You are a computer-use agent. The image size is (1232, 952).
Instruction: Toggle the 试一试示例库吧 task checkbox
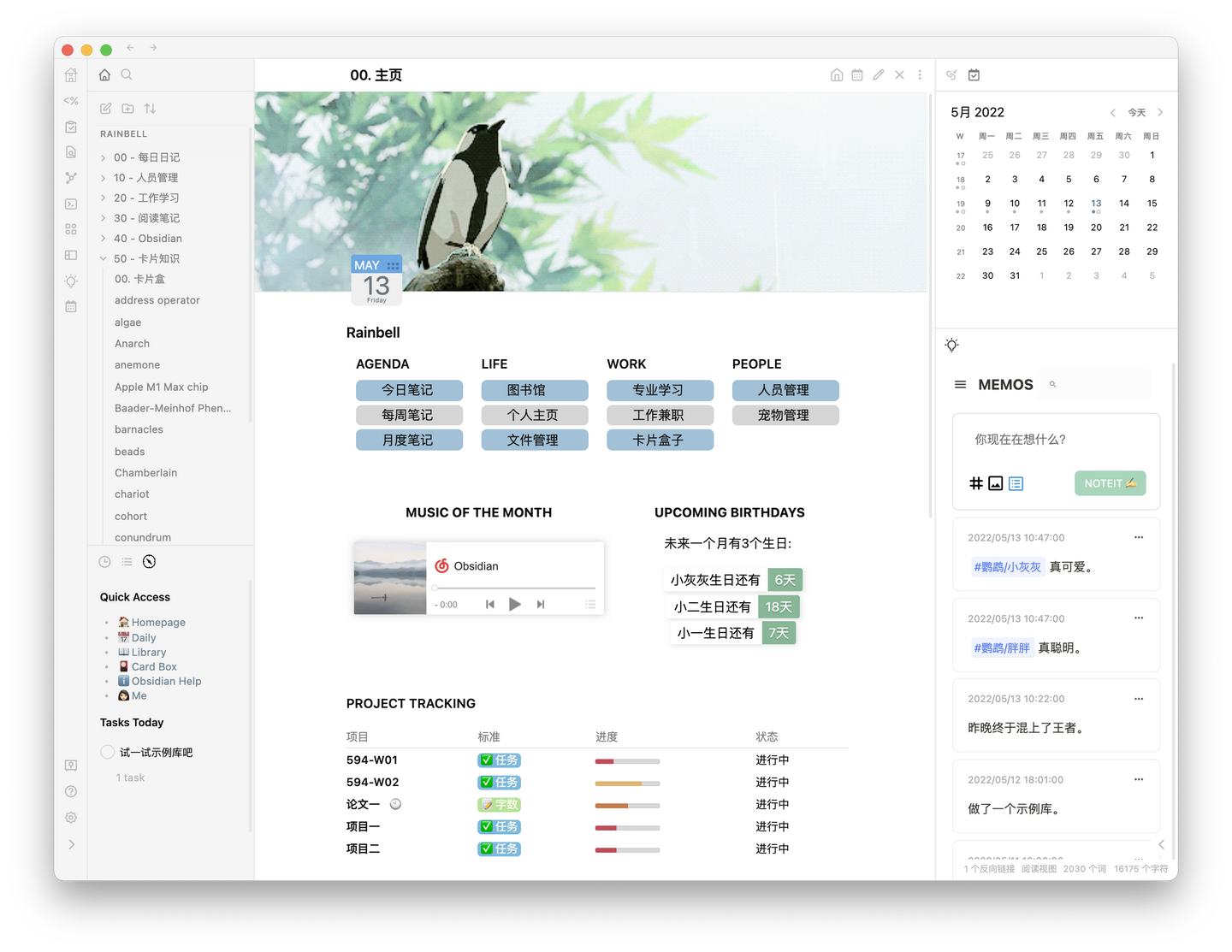107,752
